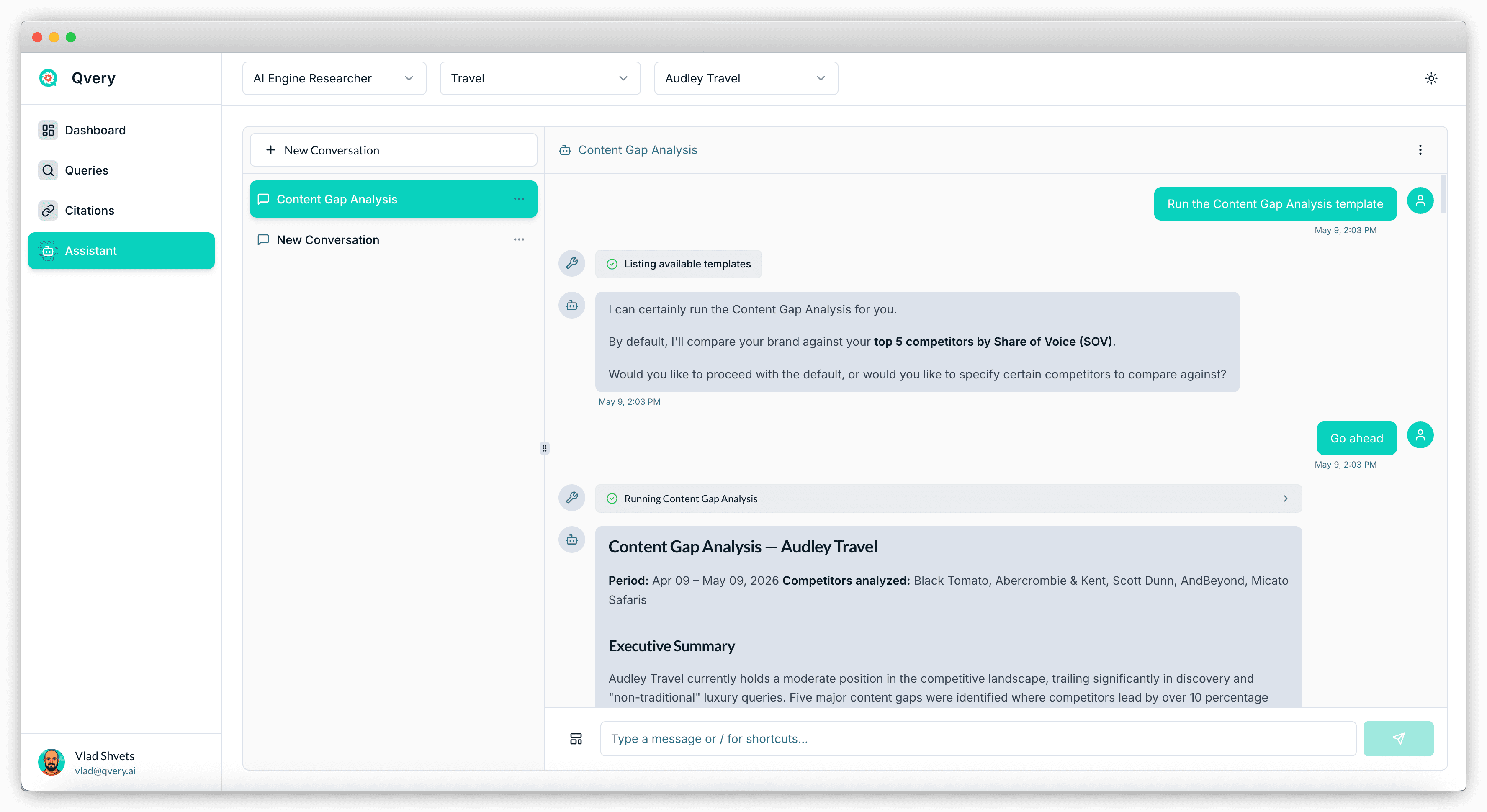Viewport: 1487px width, 812px height.
Task: Click the 'Content Gap Analysis — Audley Travel' heading
Action: [x=742, y=547]
